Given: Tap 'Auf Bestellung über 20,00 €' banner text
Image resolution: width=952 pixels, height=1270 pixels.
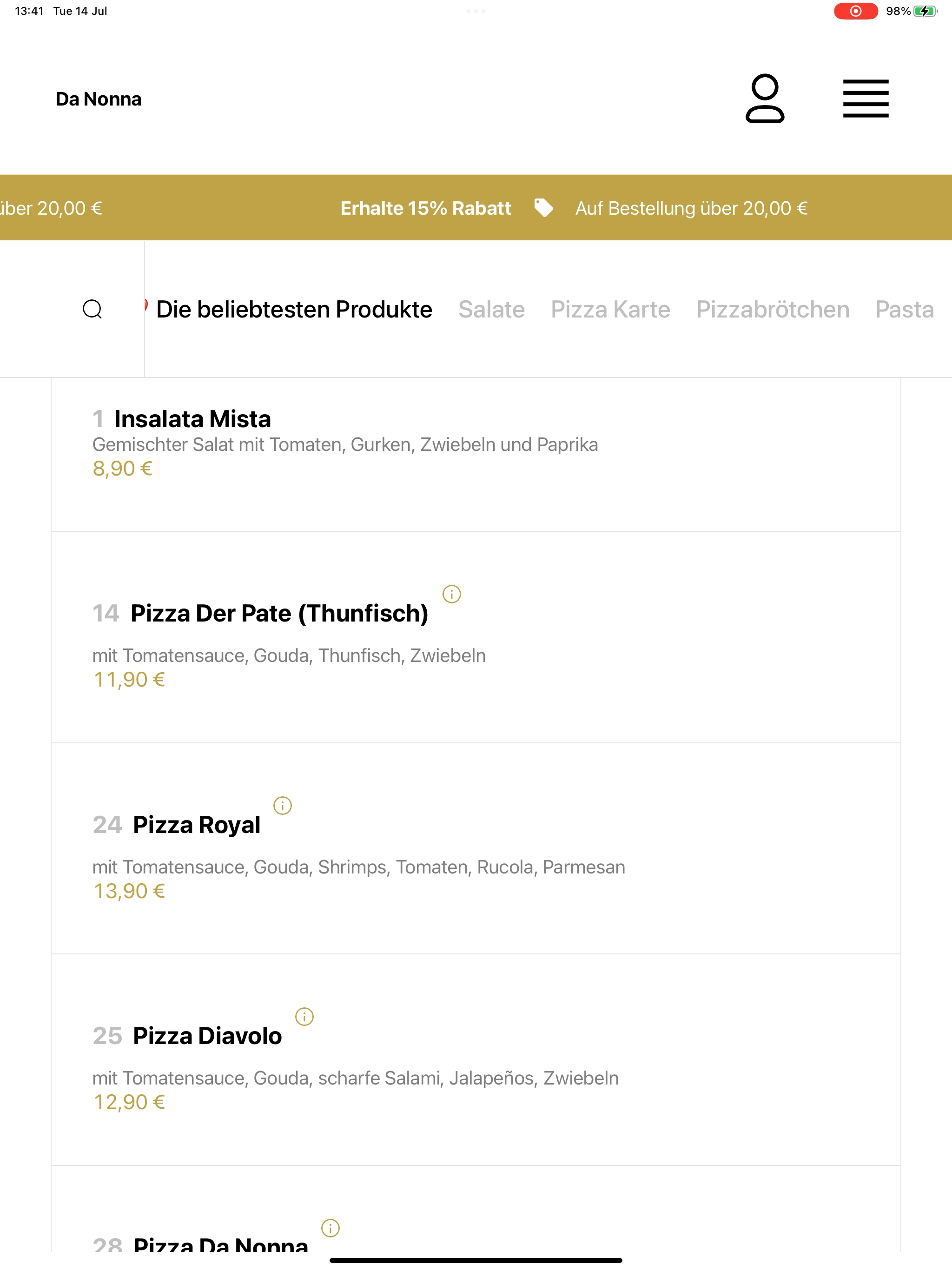Looking at the screenshot, I should click(x=691, y=208).
